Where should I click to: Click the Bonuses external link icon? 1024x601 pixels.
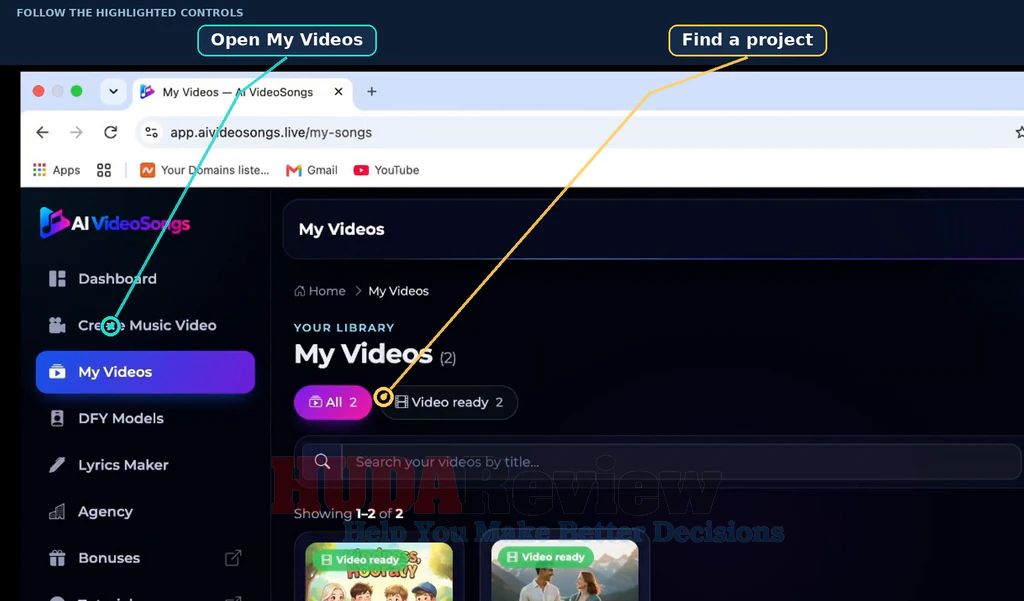(233, 558)
